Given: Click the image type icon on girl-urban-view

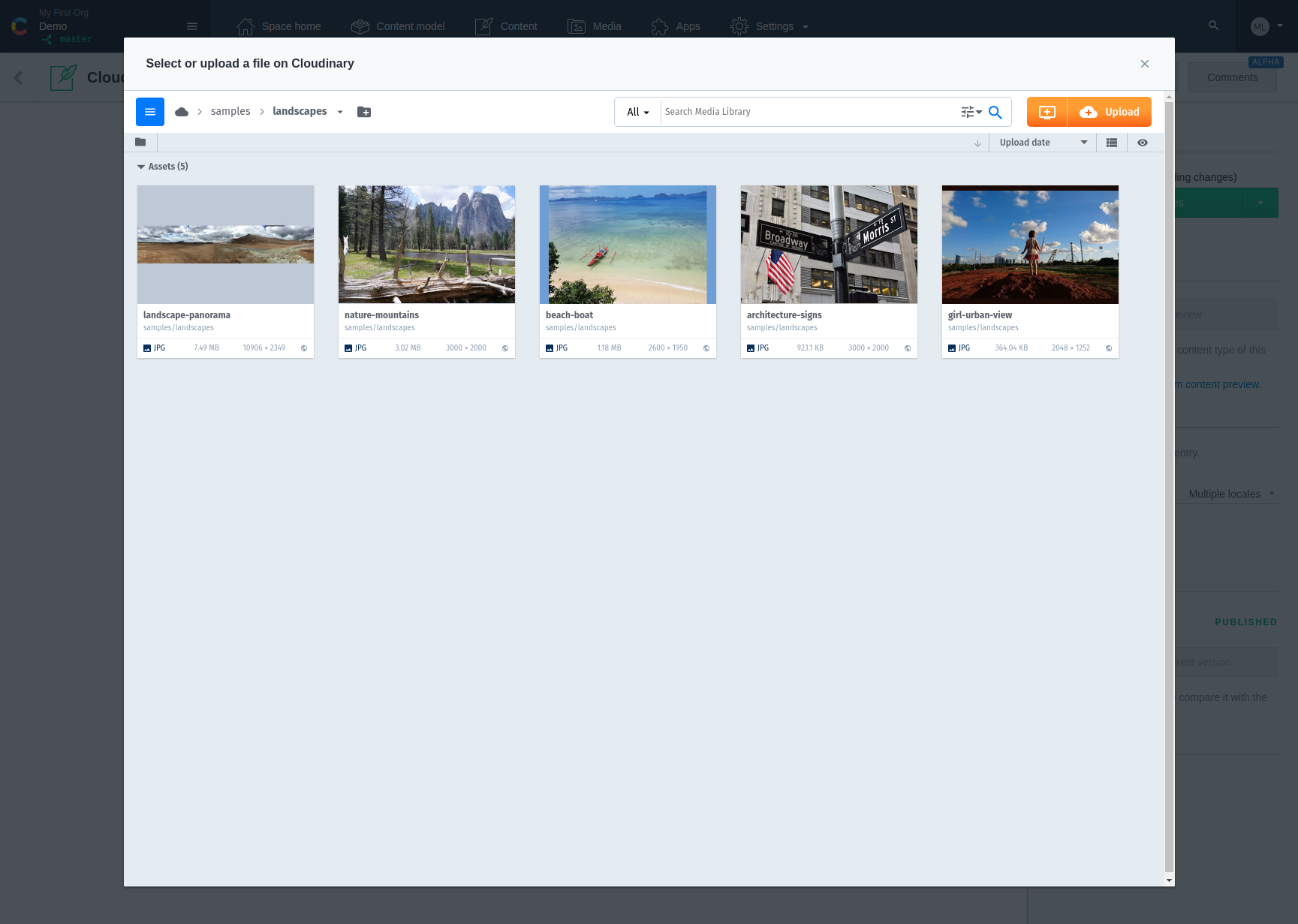Looking at the screenshot, I should (952, 348).
